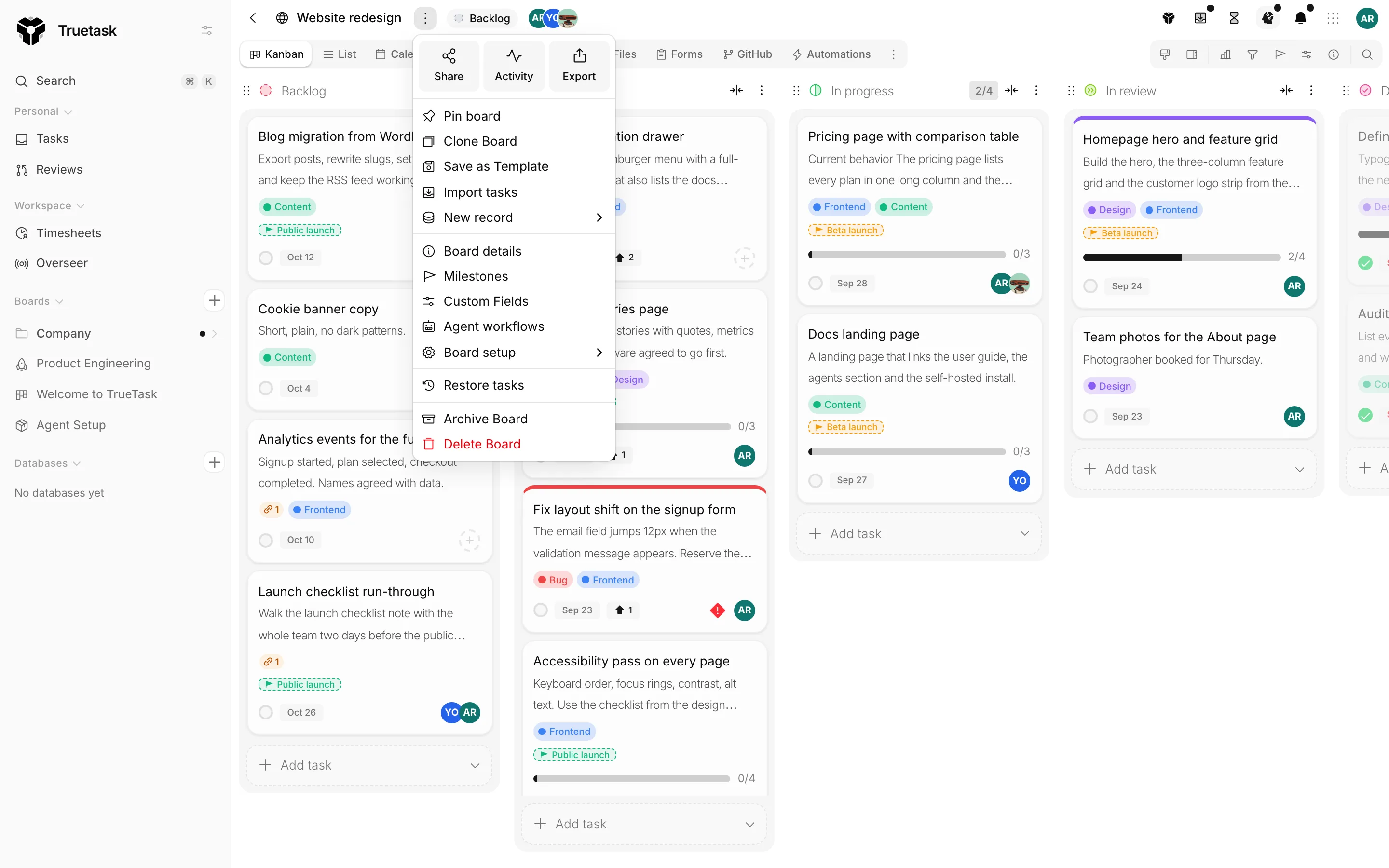Mark Team photos task complete
Viewport: 1389px width, 868px height.
1090,416
